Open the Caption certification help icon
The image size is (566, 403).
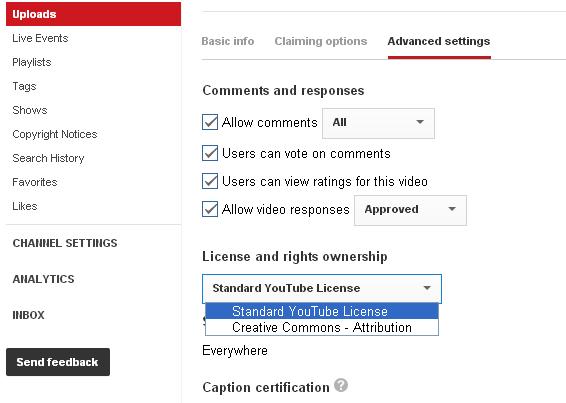tap(341, 385)
